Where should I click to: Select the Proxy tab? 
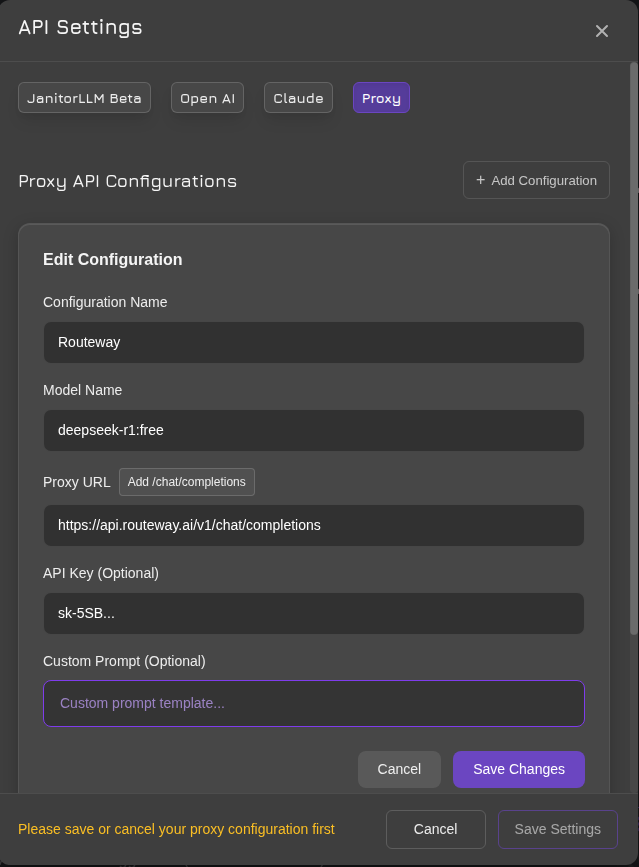click(x=381, y=98)
